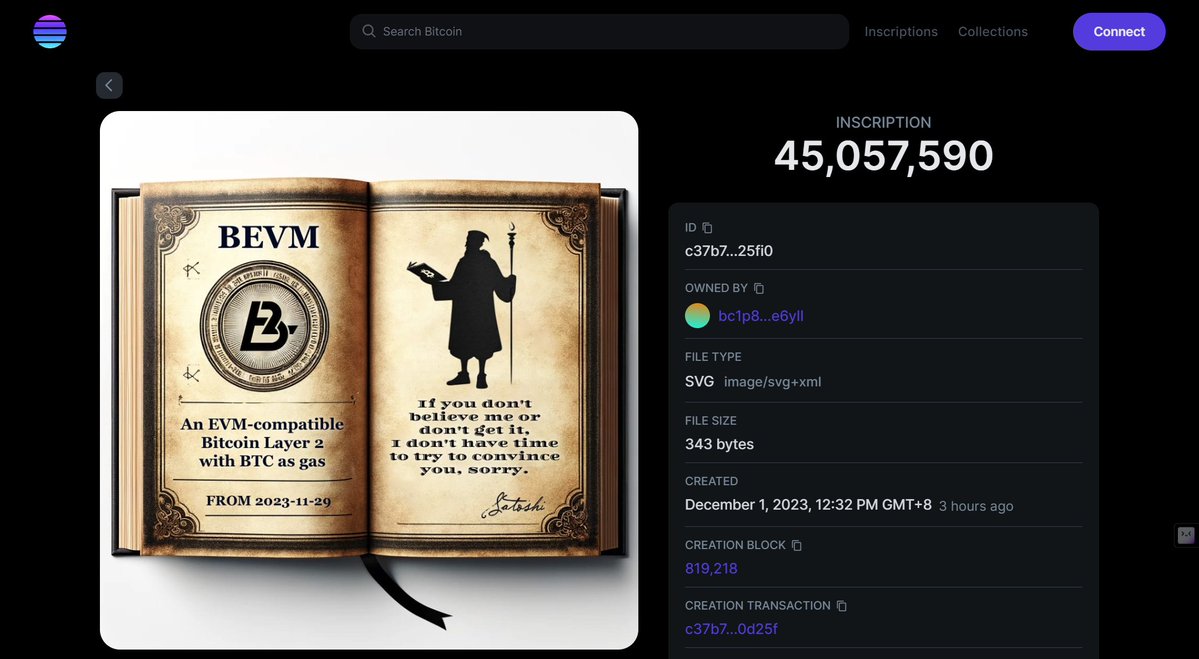Copy the Creation Transaction icon
The height and width of the screenshot is (659, 1199).
coord(842,605)
